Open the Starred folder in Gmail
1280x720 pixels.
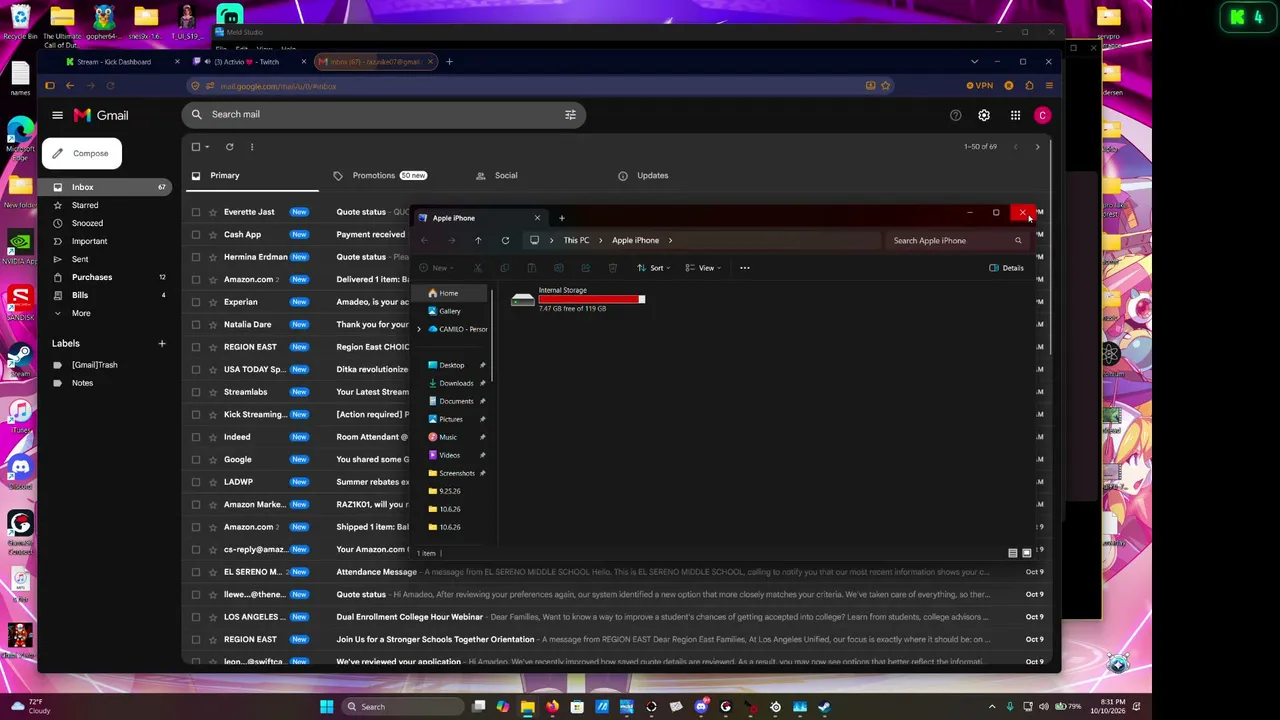tap(85, 205)
